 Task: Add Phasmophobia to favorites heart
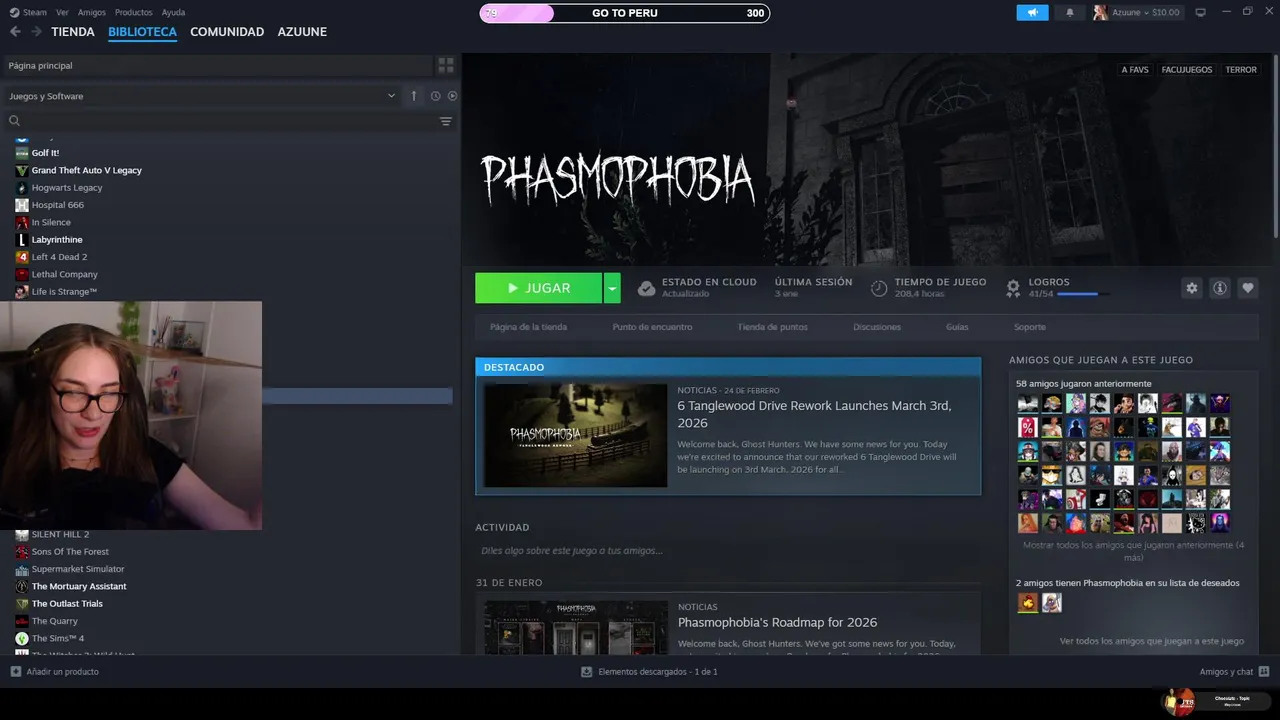pyautogui.click(x=1247, y=288)
